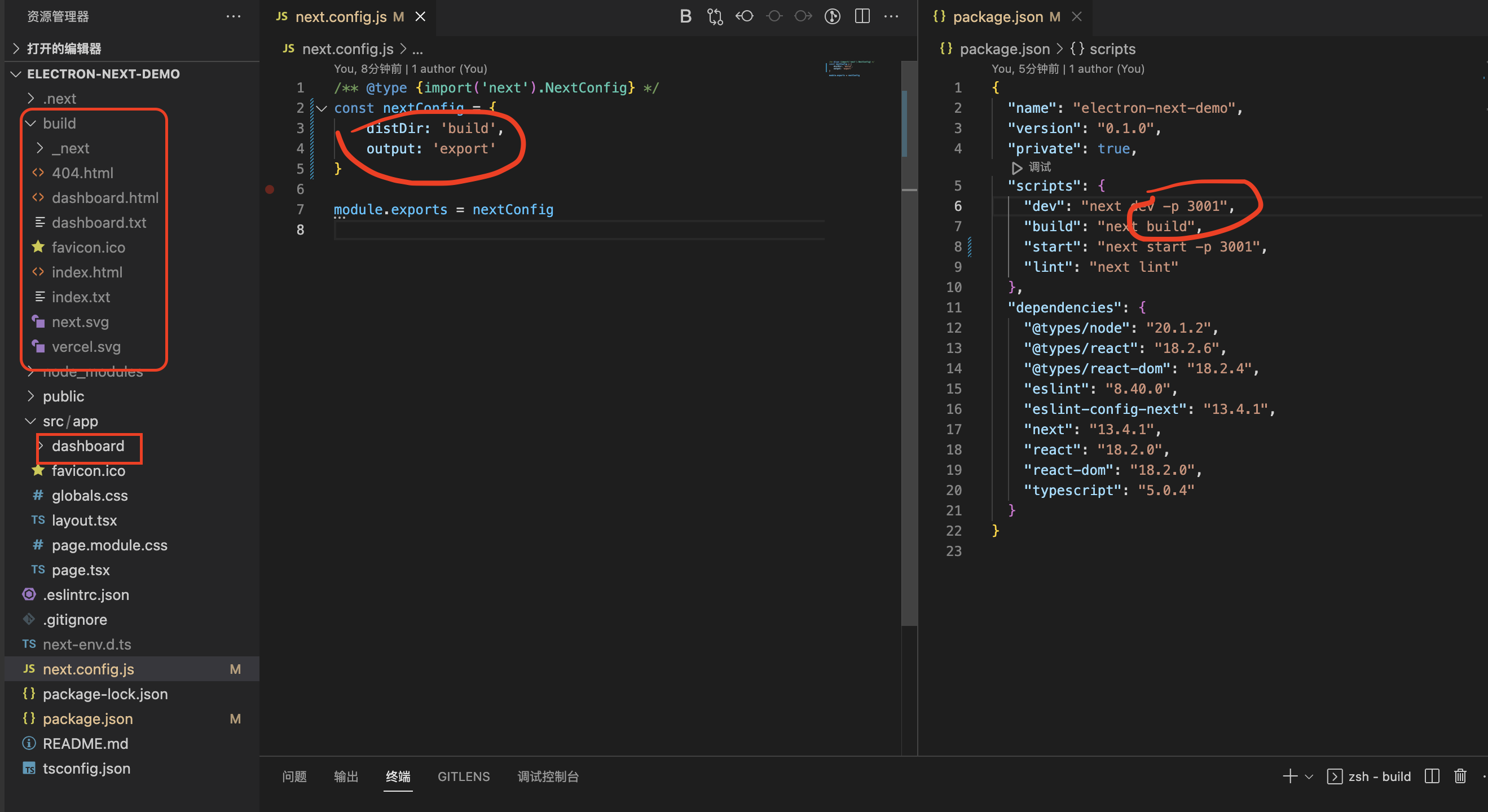Open editor more actions ellipsis
This screenshot has width=1488, height=812.
tap(891, 16)
